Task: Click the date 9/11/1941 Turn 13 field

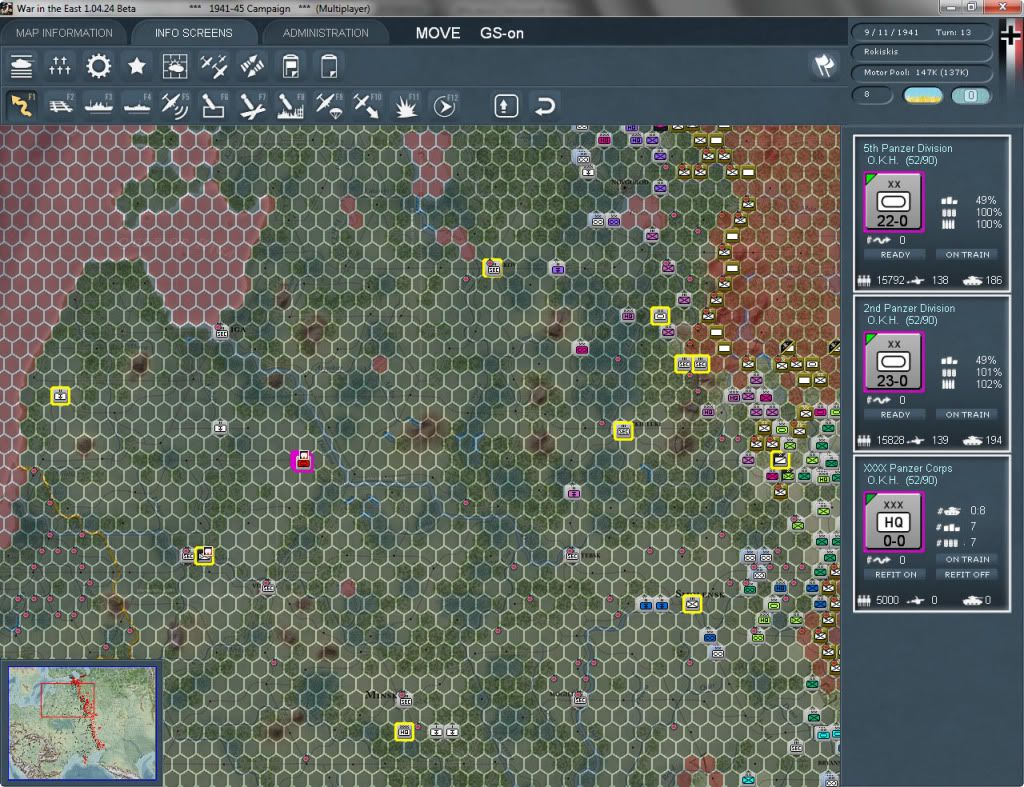Action: pos(920,32)
